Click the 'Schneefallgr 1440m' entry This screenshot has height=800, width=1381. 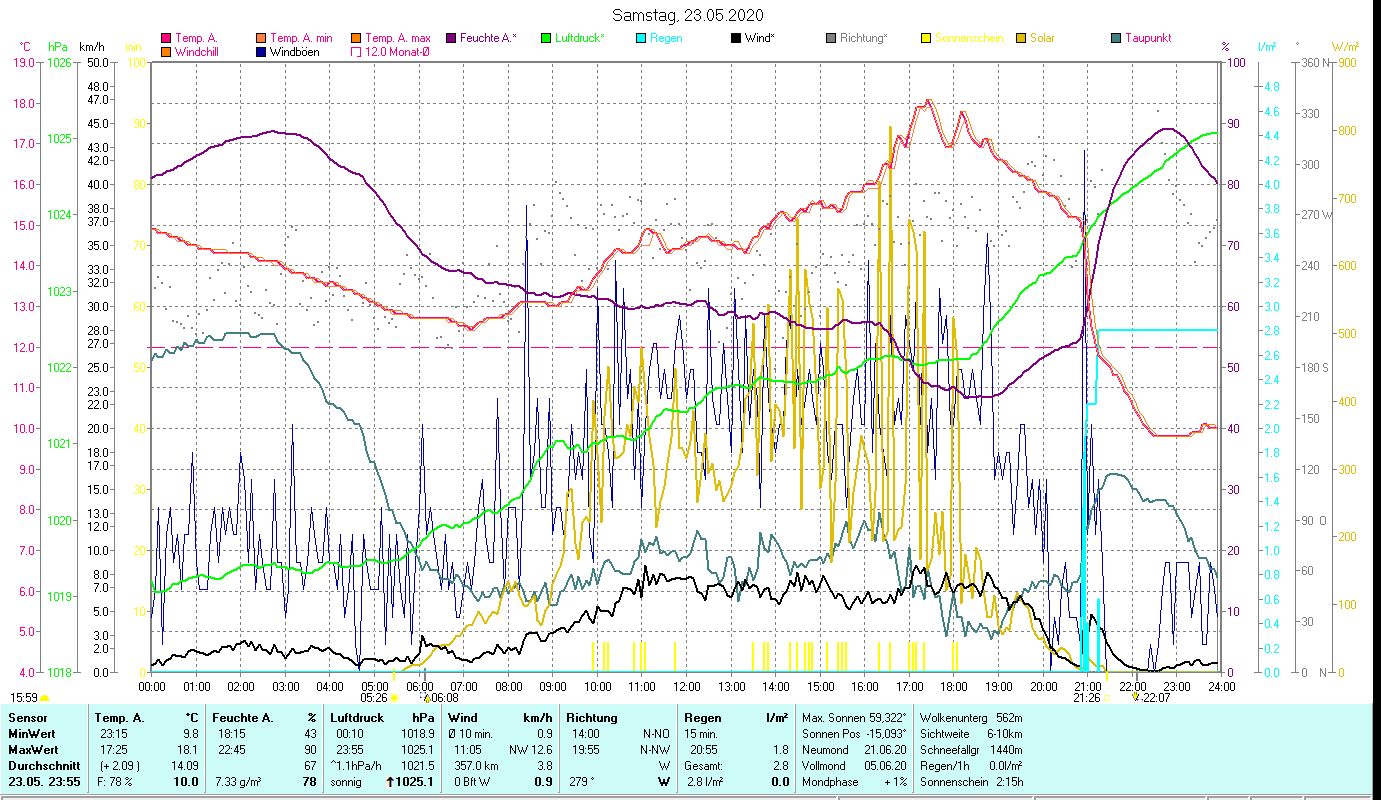971,750
